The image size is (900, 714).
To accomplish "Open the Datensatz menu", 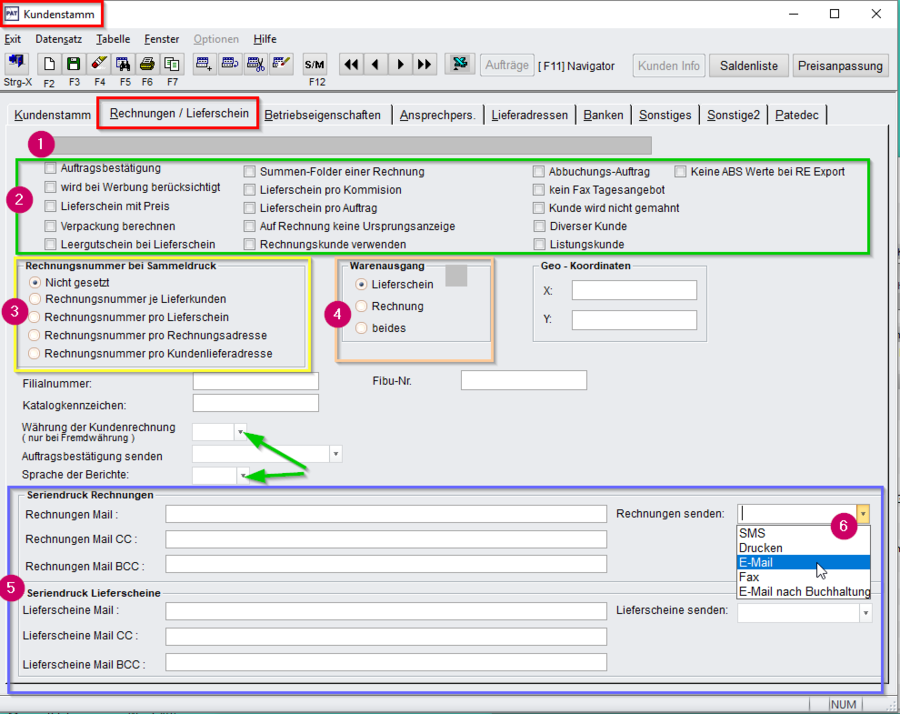I will point(60,39).
